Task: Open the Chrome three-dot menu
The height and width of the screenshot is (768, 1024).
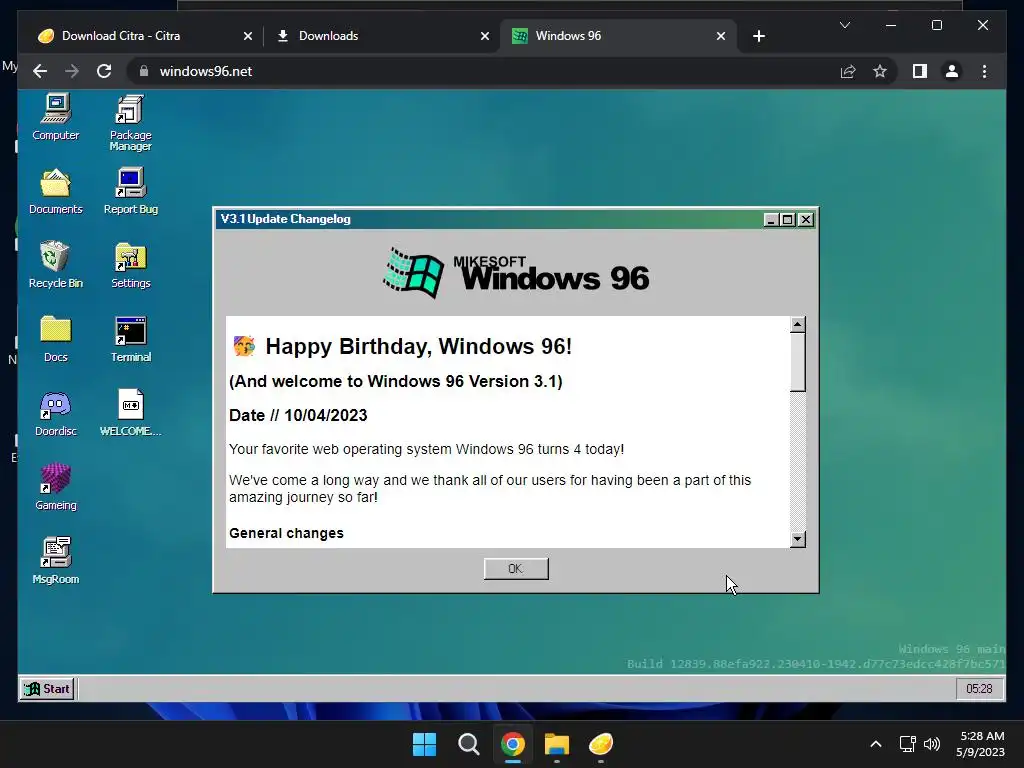Action: 984,71
